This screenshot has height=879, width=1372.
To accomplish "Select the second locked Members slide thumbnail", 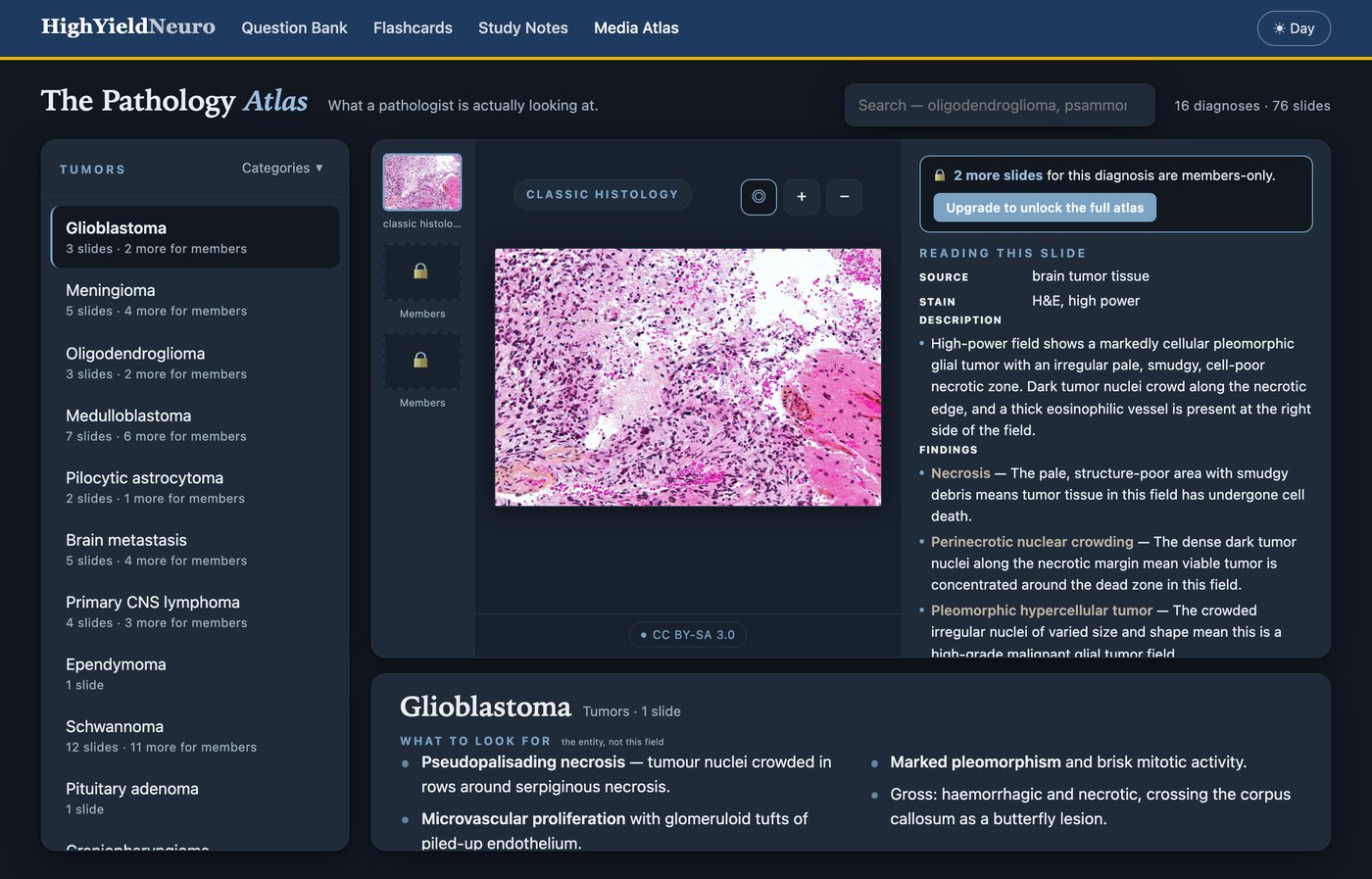I will [421, 361].
